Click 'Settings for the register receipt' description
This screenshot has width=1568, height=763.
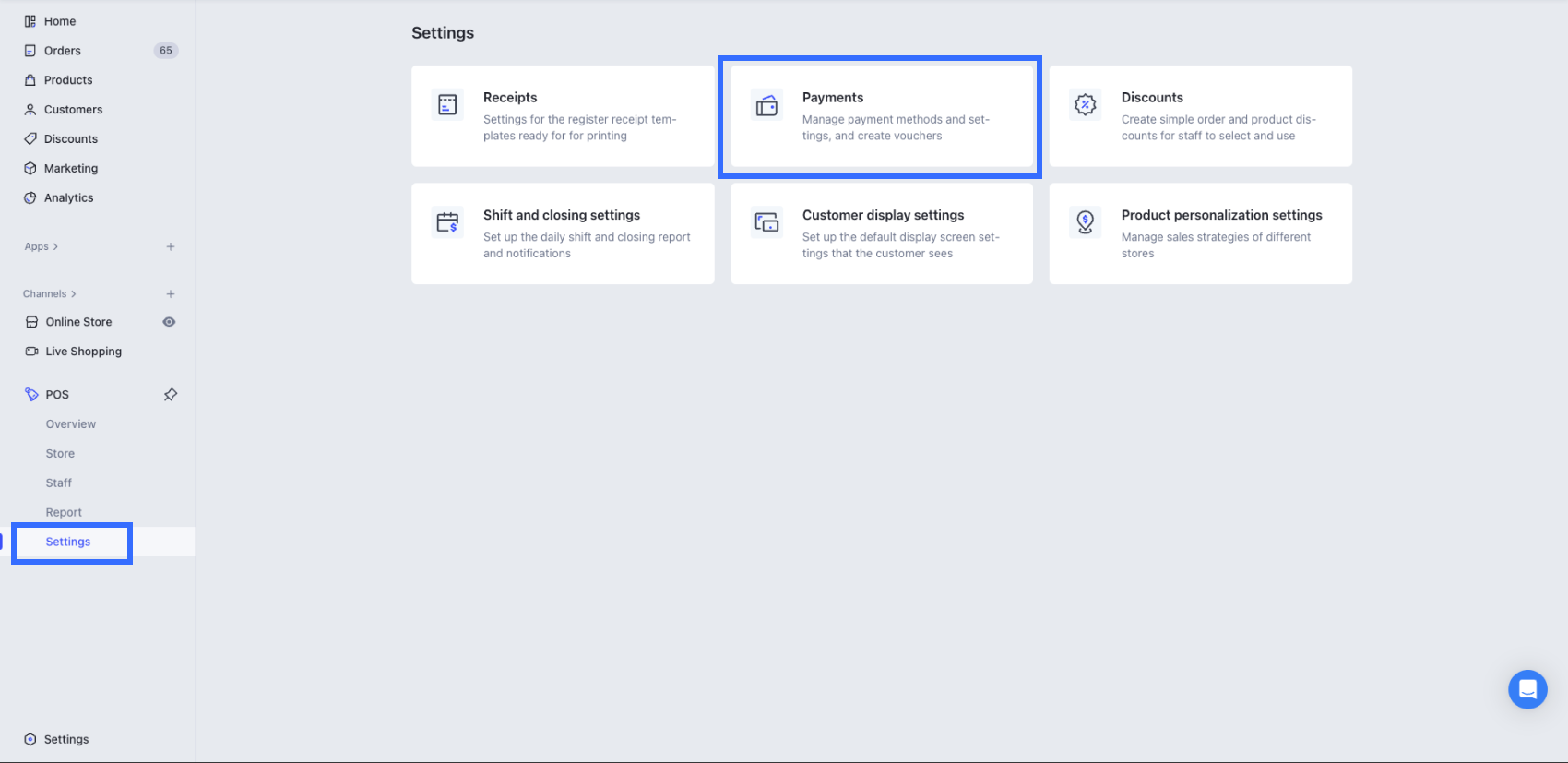tap(580, 128)
